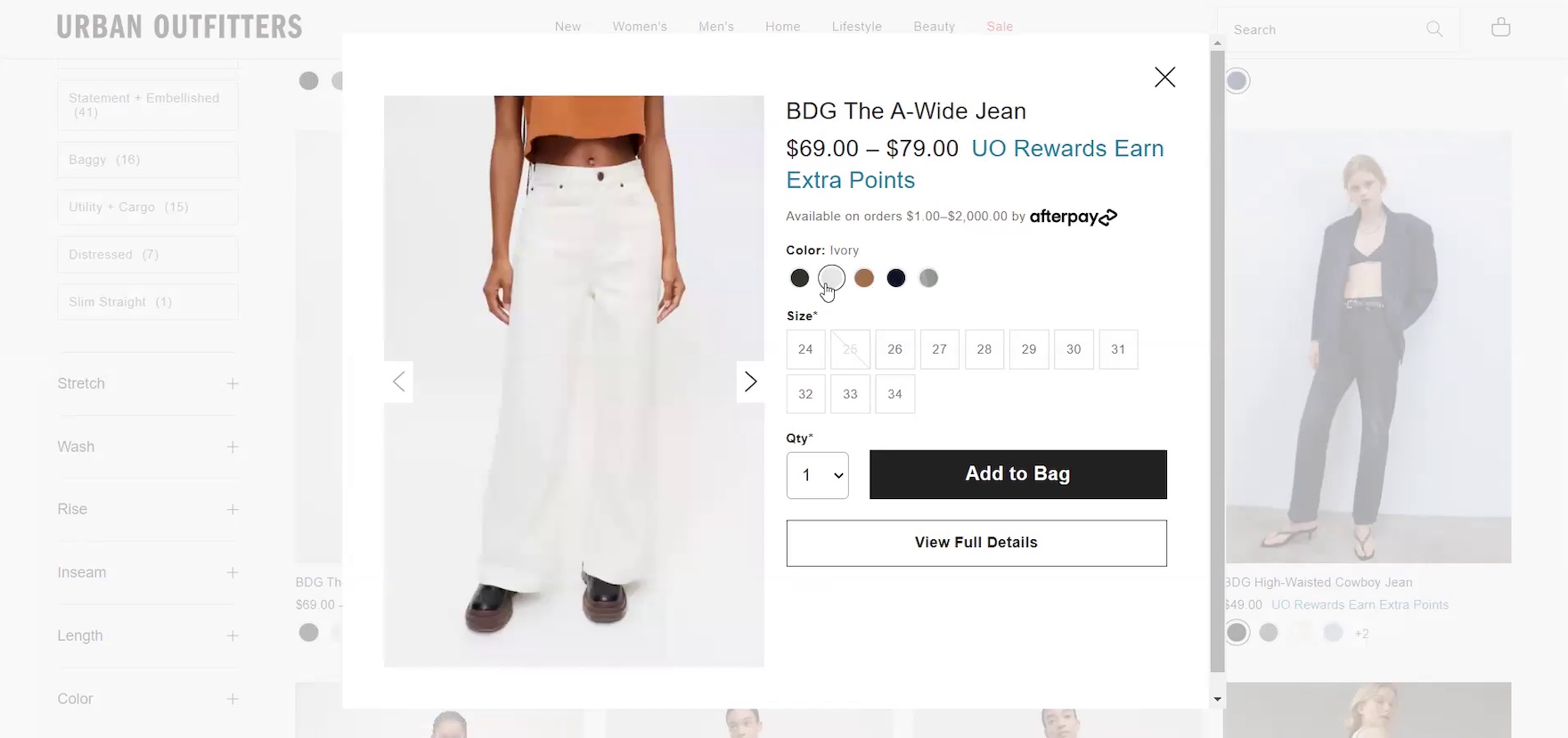This screenshot has height=738, width=1568.
Task: Select size 32
Action: (x=805, y=394)
